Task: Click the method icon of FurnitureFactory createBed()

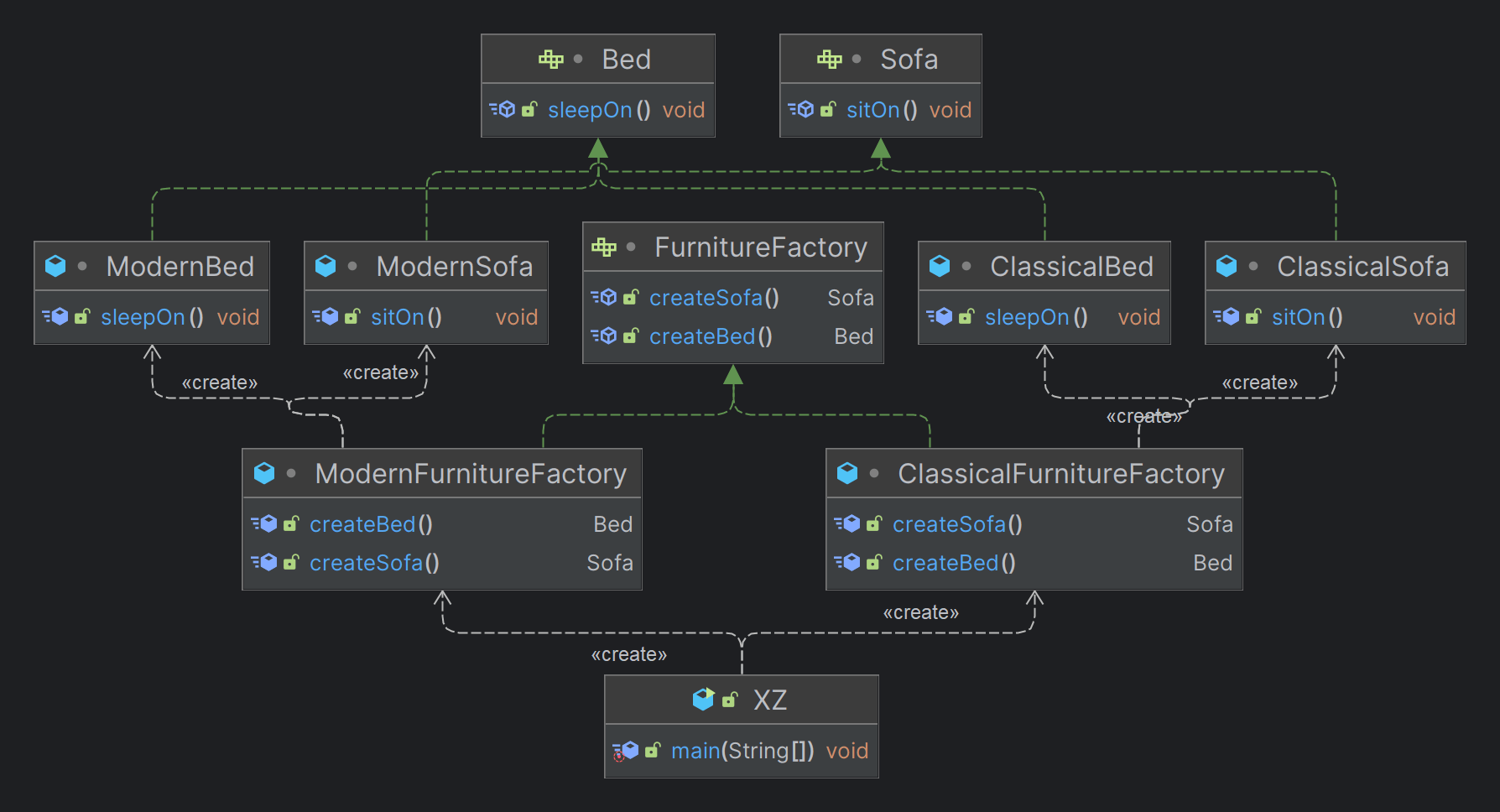Action: coord(604,336)
